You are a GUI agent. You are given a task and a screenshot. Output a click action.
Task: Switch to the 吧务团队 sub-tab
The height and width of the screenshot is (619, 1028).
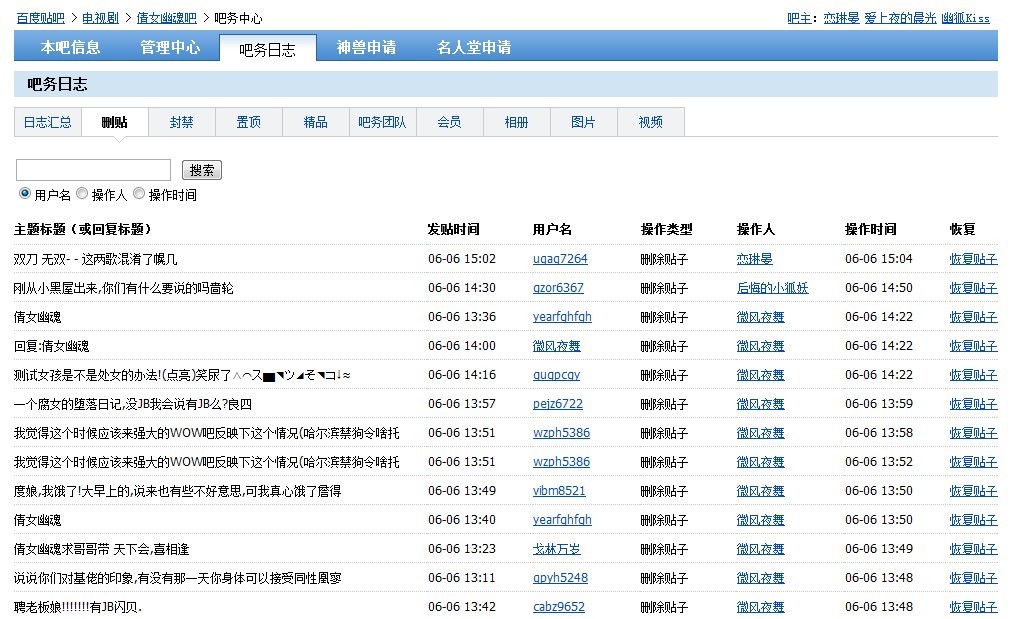pyautogui.click(x=382, y=122)
